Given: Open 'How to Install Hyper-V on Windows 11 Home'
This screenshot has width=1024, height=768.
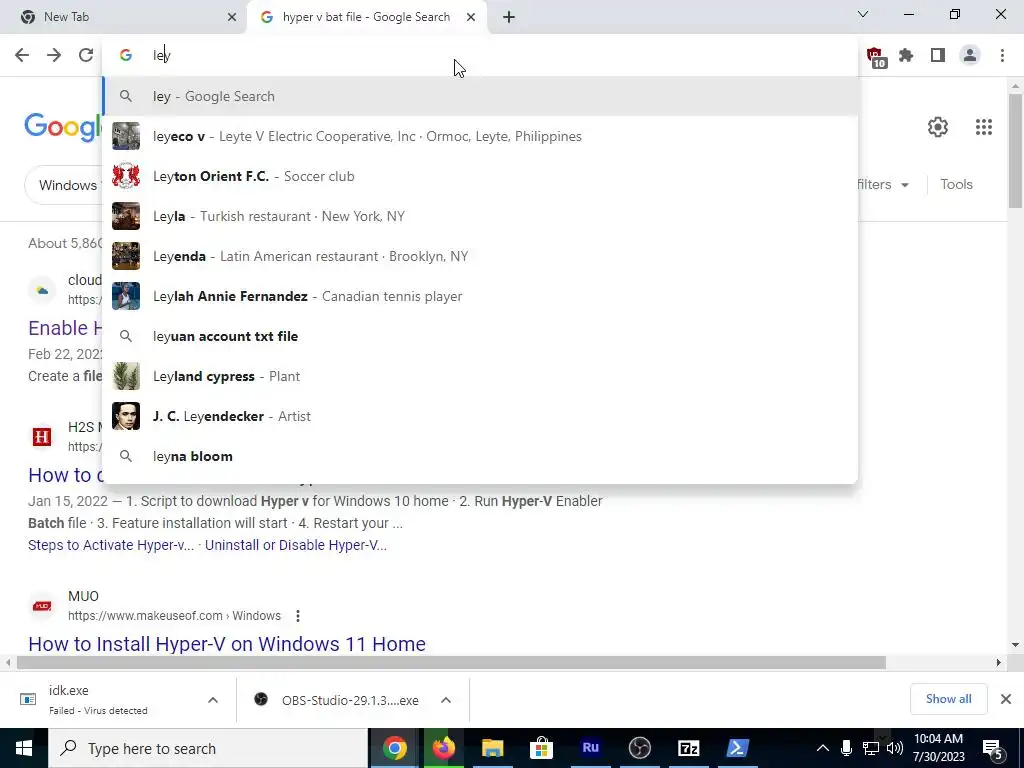Looking at the screenshot, I should pyautogui.click(x=227, y=644).
